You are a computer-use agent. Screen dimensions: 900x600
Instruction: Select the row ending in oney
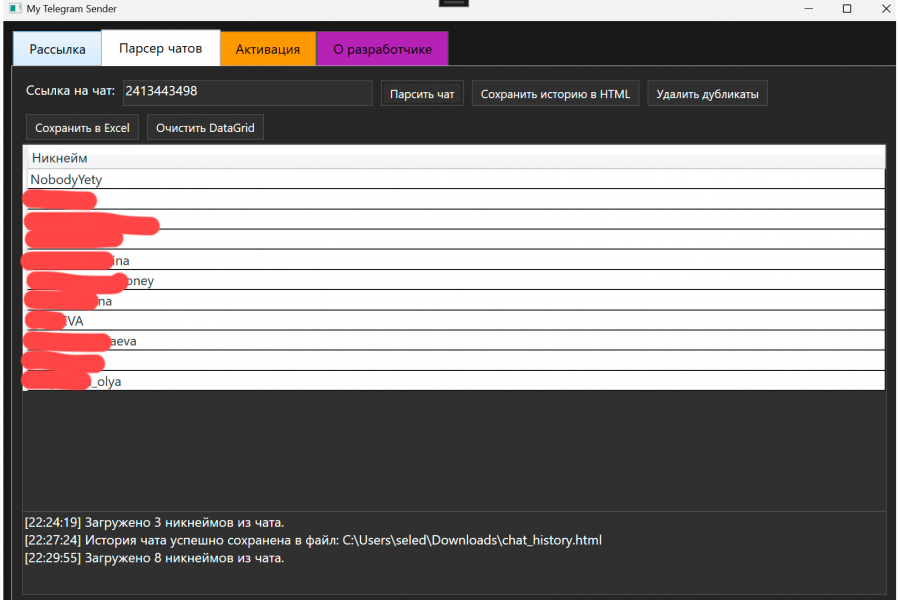point(454,280)
